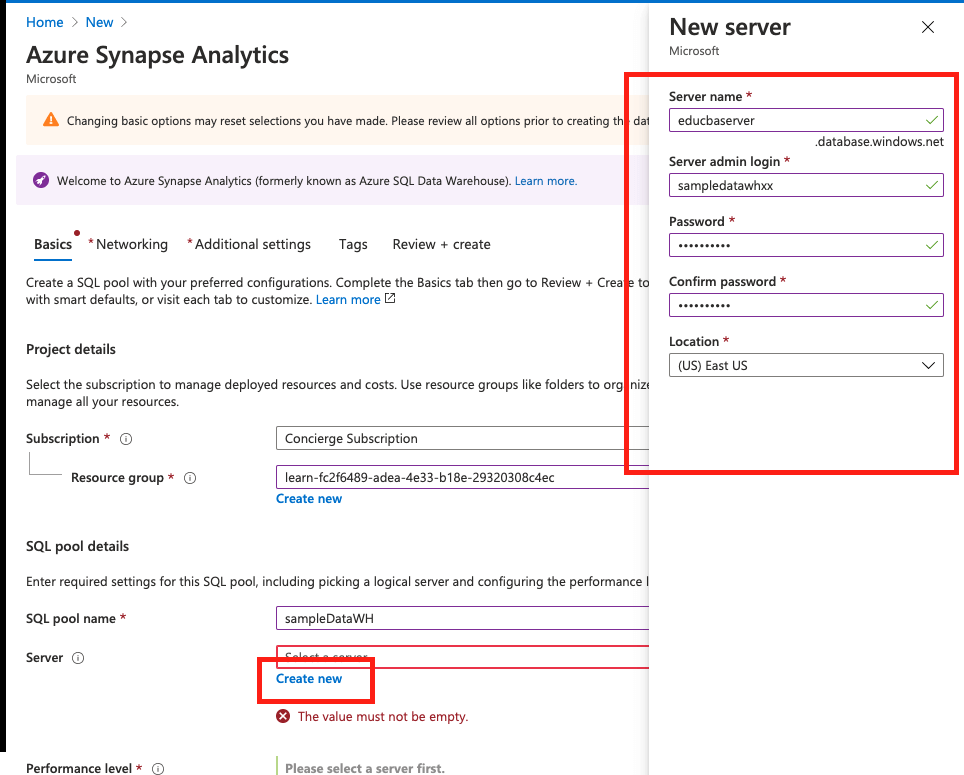Open Learn more link under Basics description
This screenshot has height=775, width=964.
348,299
